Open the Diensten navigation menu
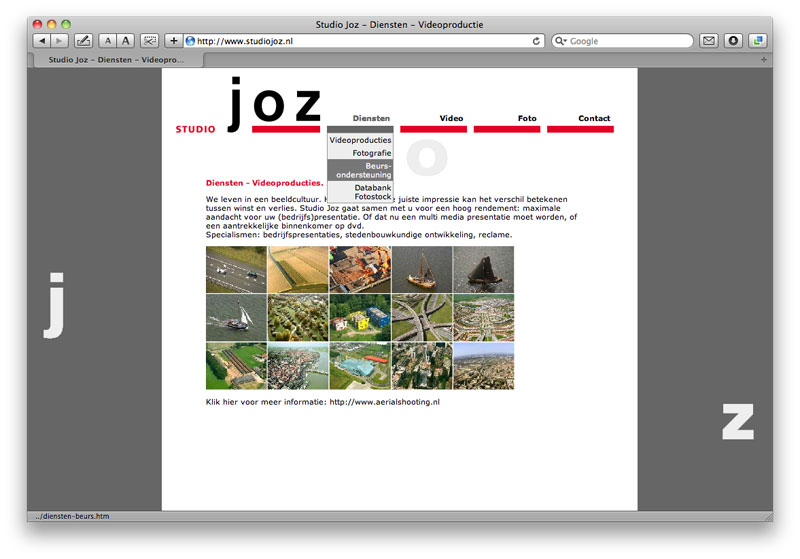The image size is (800, 559). (371, 118)
